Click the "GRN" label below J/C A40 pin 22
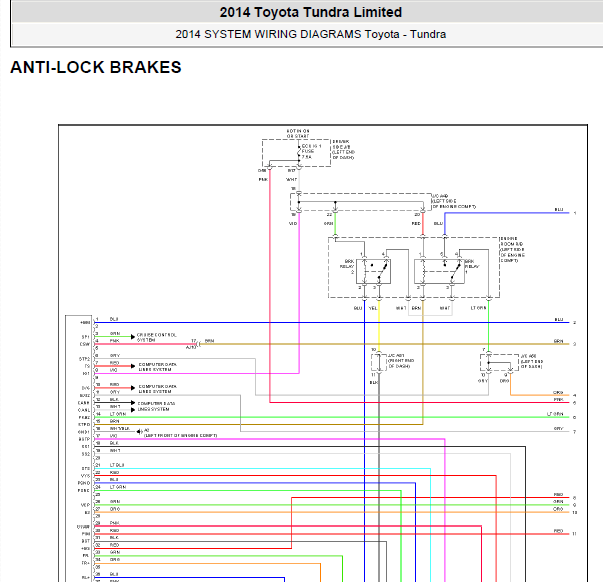 pyautogui.click(x=328, y=223)
